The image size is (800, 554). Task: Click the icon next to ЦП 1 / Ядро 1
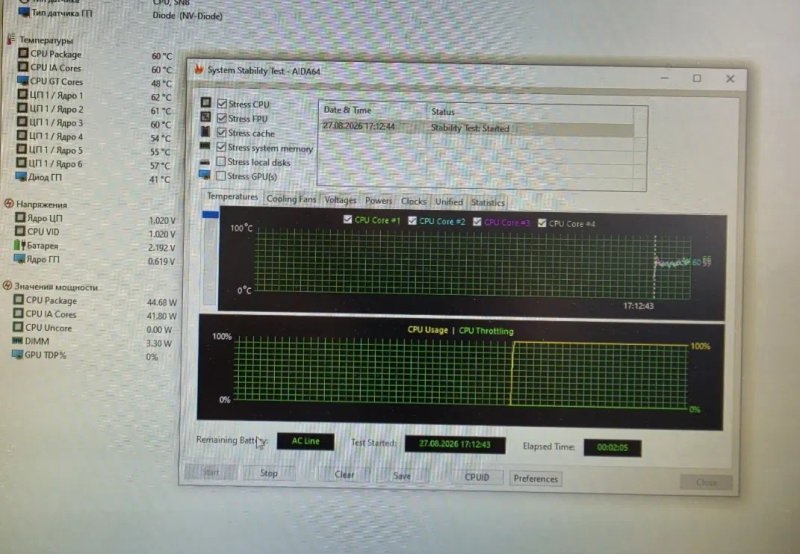[22, 94]
